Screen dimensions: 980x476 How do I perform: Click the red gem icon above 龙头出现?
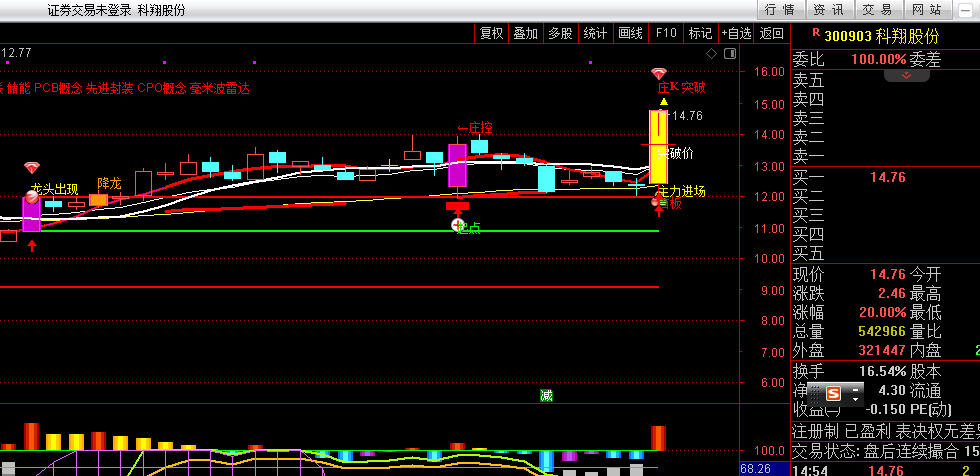pos(32,168)
